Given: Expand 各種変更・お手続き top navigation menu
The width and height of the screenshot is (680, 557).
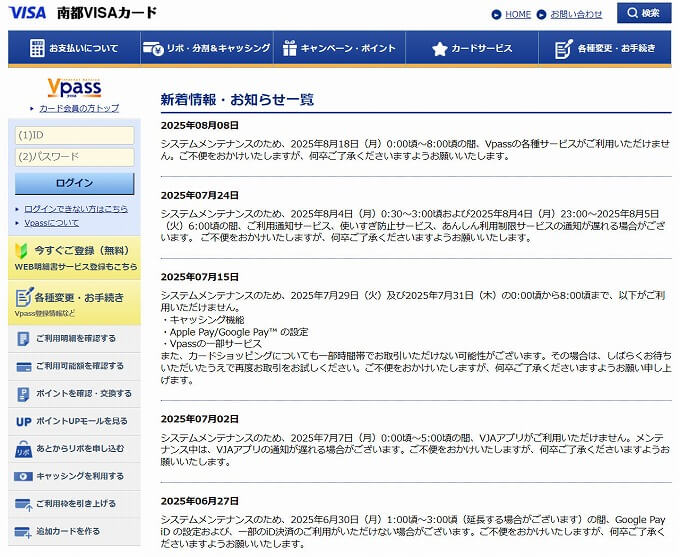Looking at the screenshot, I should pyautogui.click(x=605, y=48).
